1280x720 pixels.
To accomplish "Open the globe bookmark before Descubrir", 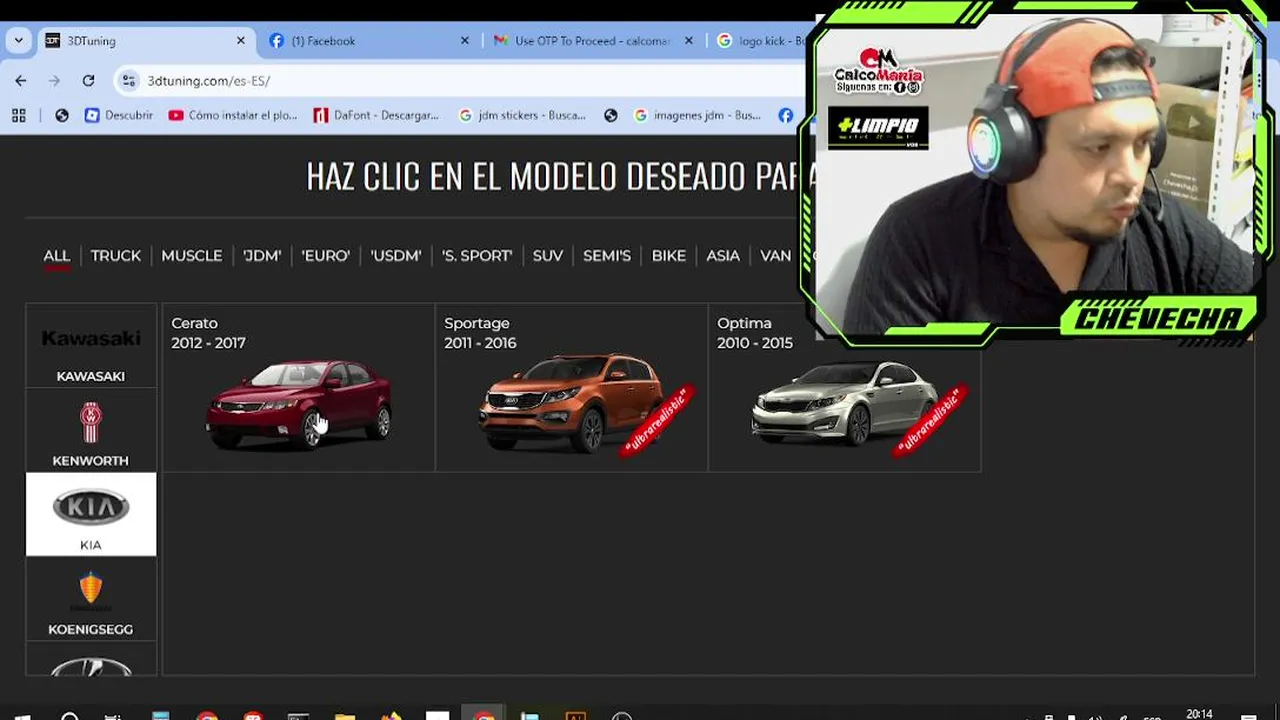I will pos(62,115).
